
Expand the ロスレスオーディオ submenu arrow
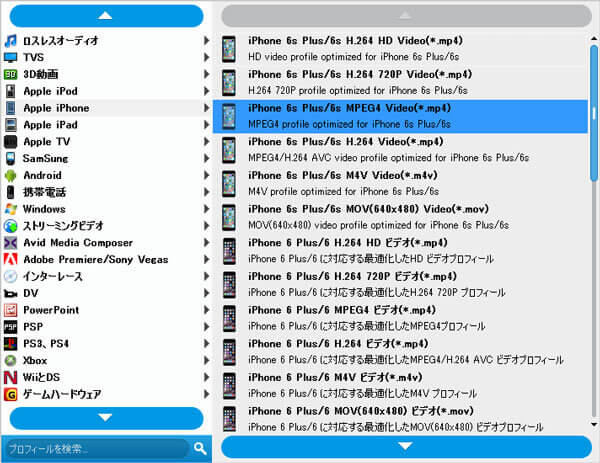pyautogui.click(x=206, y=41)
